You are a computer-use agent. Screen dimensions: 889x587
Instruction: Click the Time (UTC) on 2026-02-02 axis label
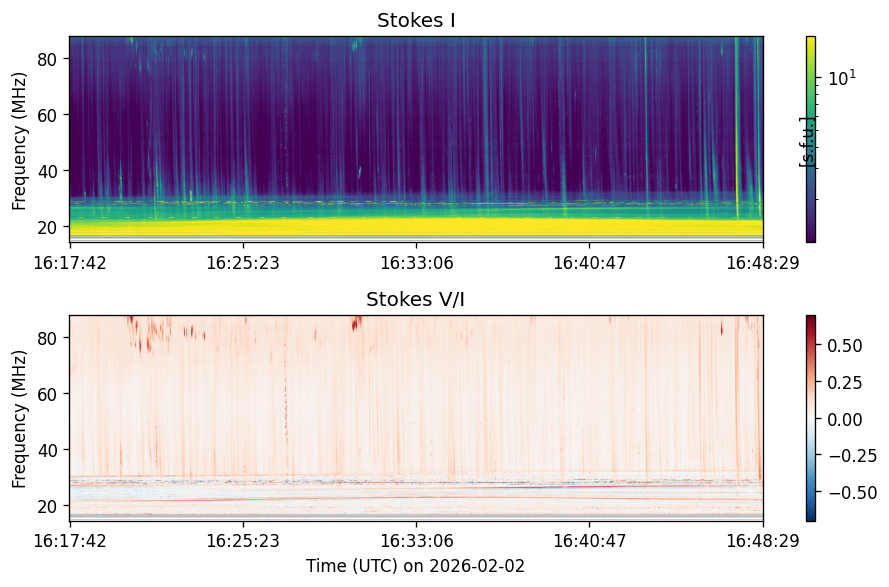point(416,565)
